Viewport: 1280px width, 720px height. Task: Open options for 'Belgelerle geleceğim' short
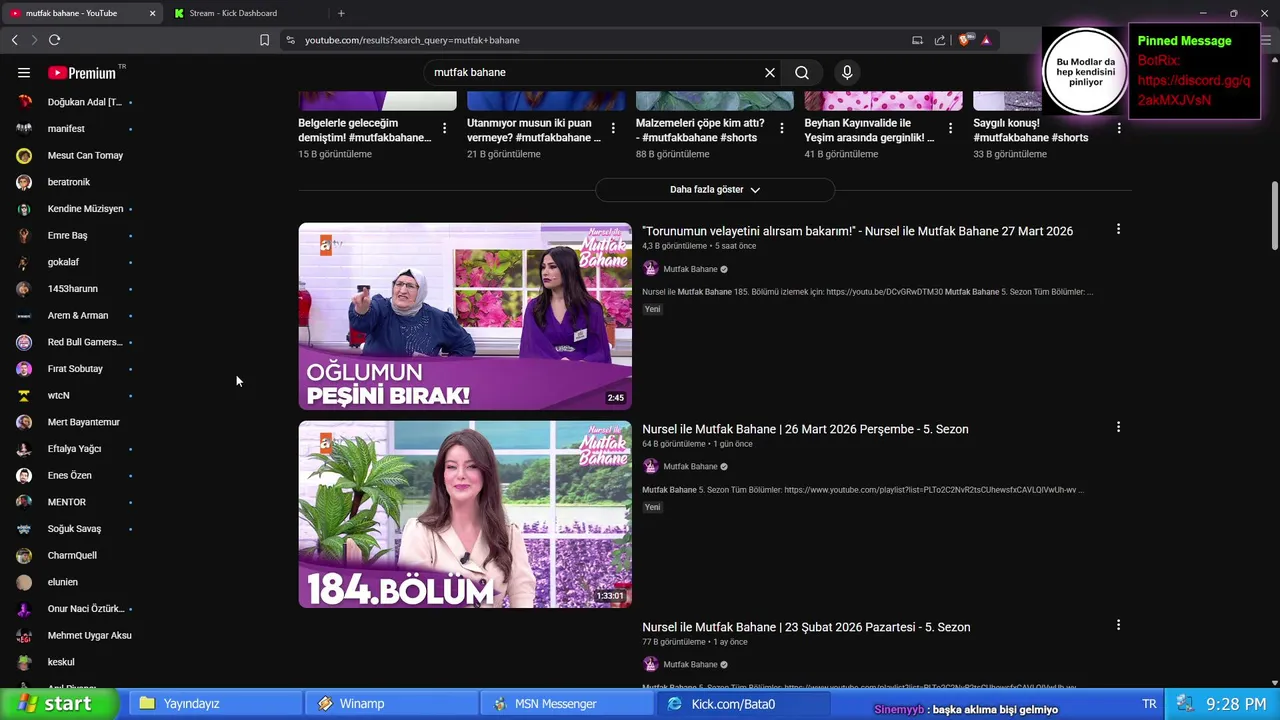click(x=444, y=128)
